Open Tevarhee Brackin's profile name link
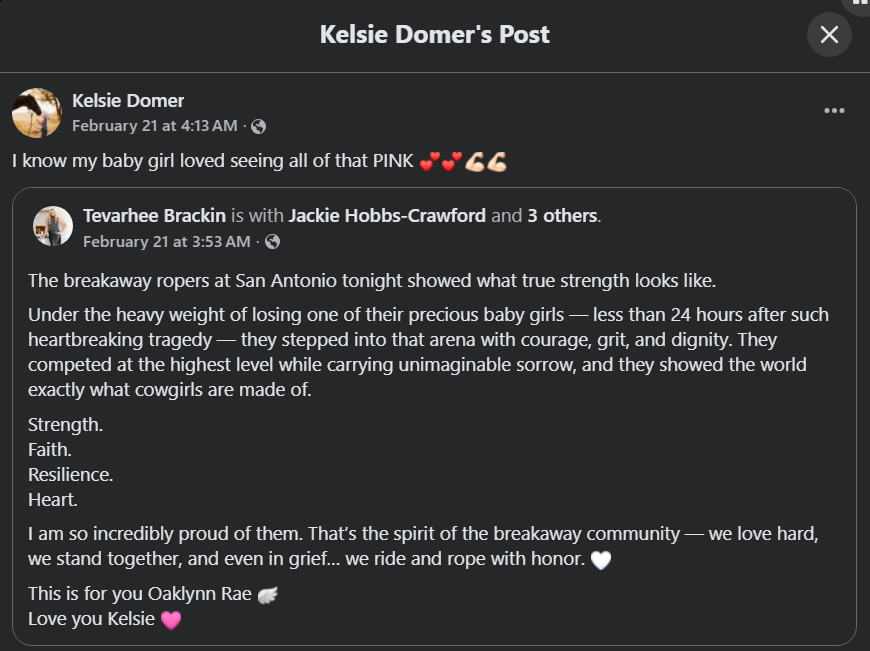870x651 pixels. click(155, 215)
